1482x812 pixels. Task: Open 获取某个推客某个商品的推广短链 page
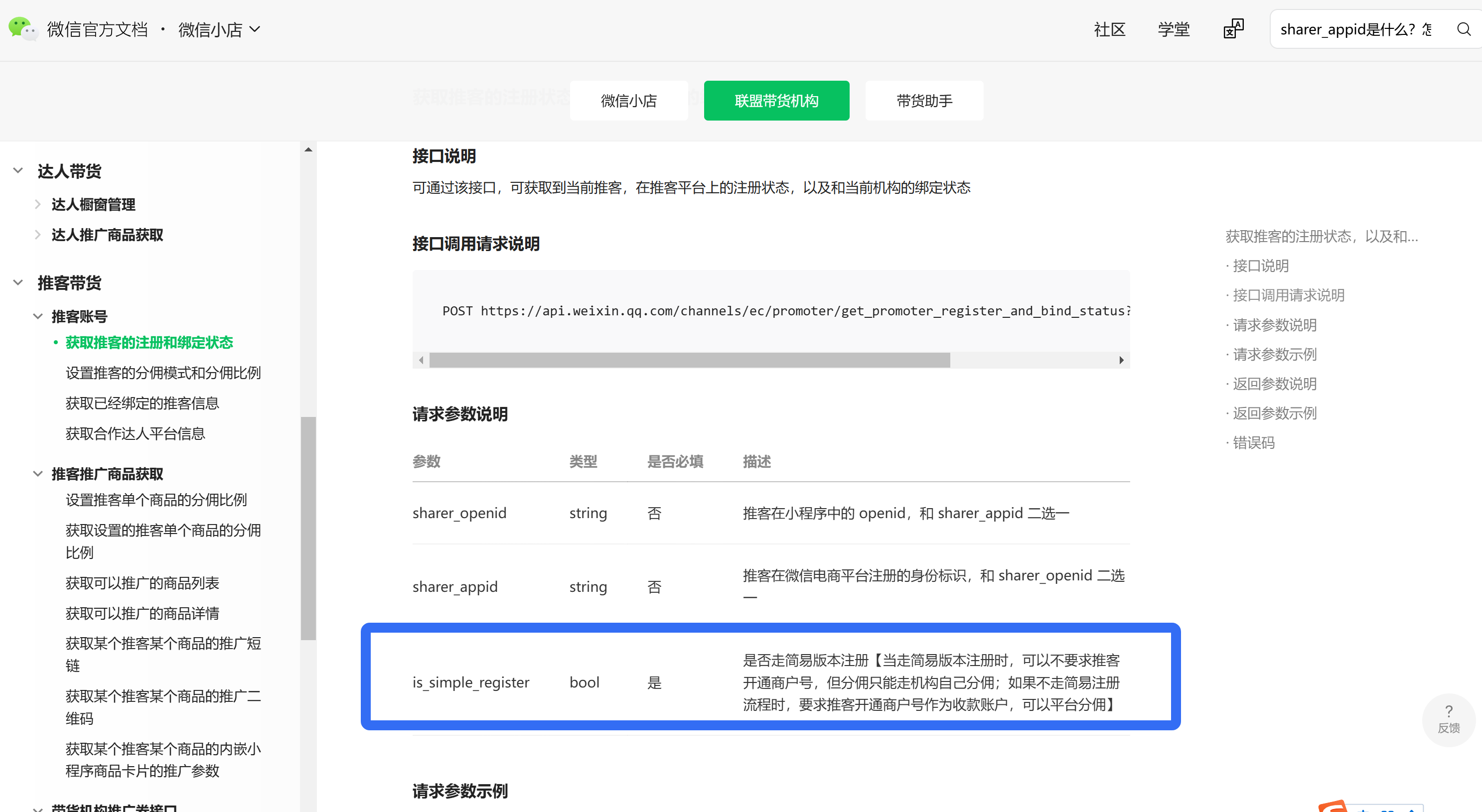163,655
